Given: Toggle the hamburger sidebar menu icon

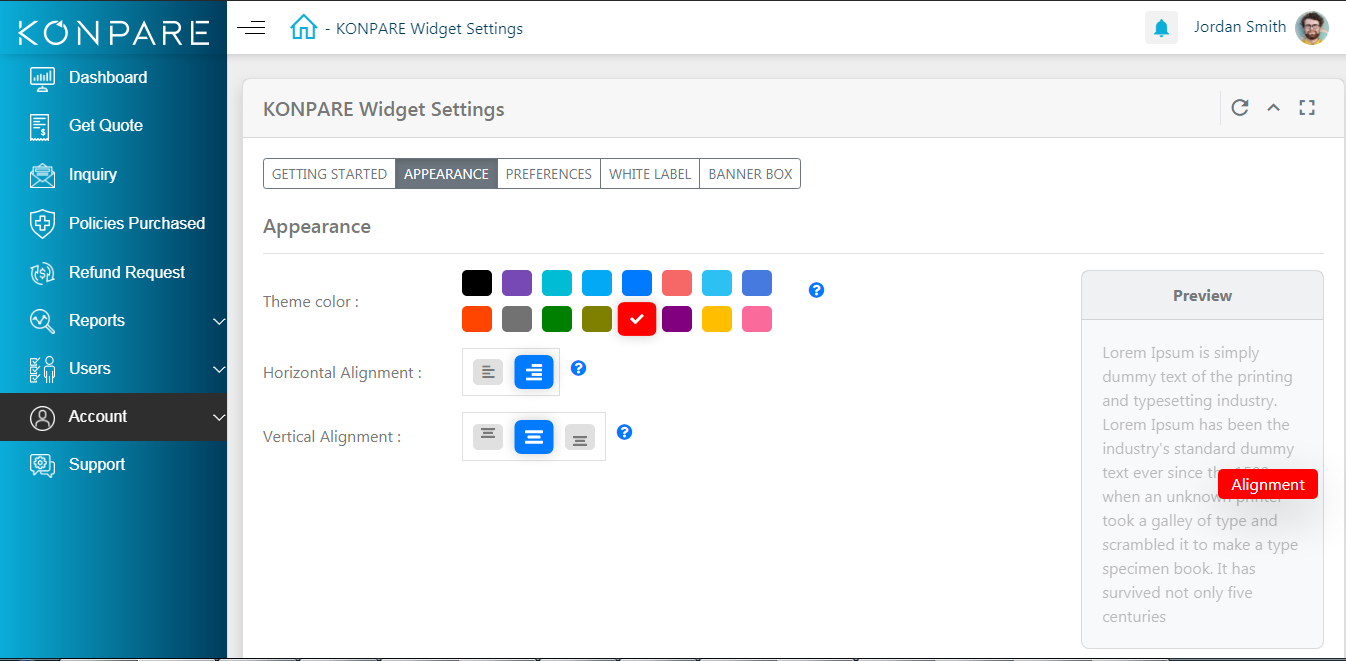Looking at the screenshot, I should (251, 27).
